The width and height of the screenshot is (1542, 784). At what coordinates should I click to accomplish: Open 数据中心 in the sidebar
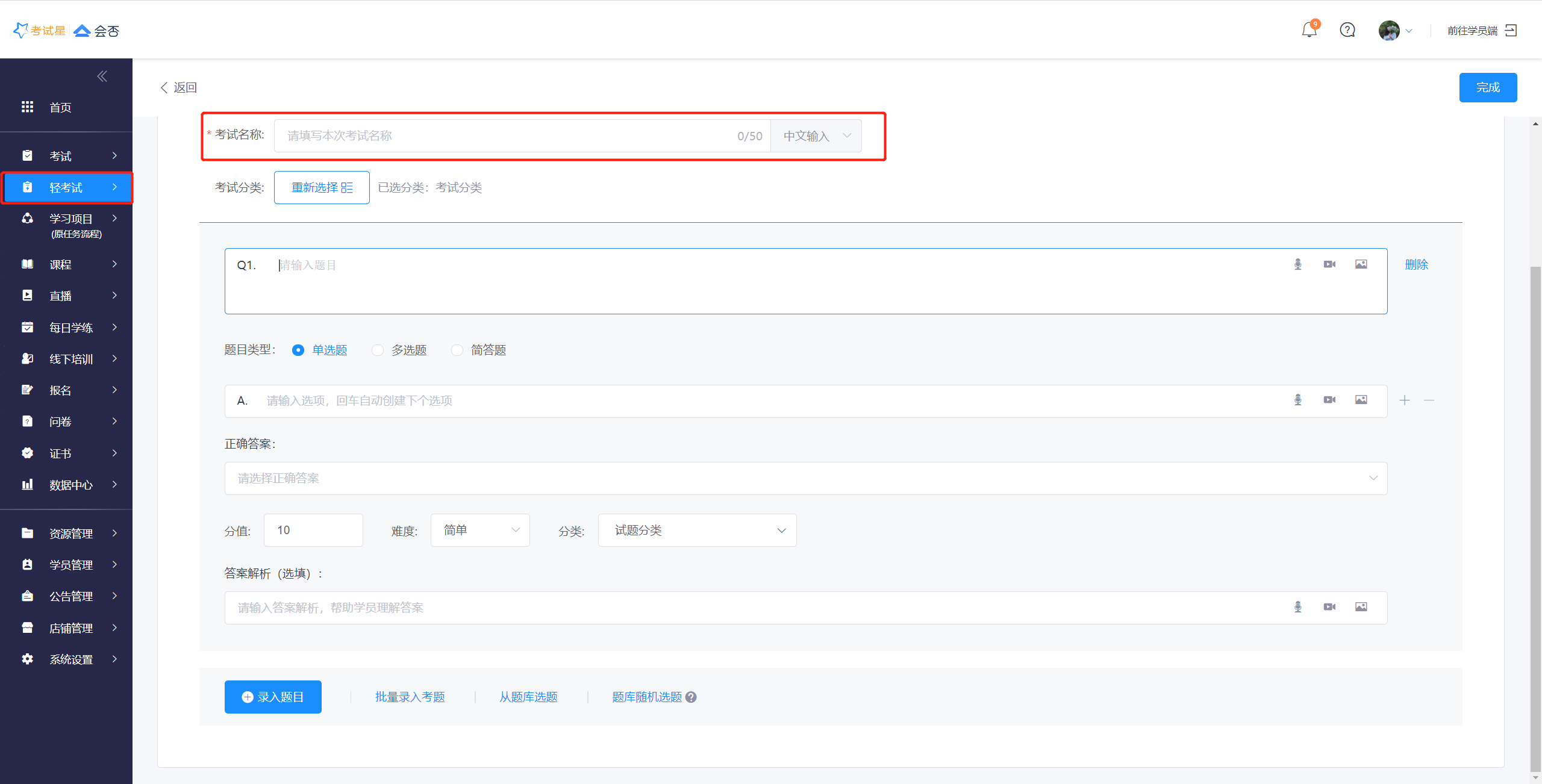point(70,485)
